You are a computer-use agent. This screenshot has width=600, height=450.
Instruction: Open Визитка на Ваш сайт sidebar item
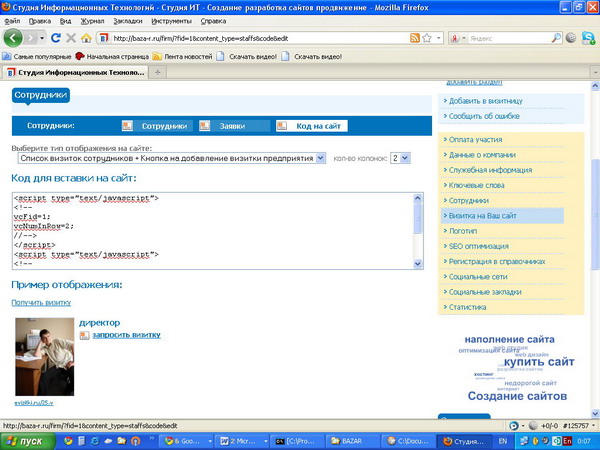[x=502, y=216]
